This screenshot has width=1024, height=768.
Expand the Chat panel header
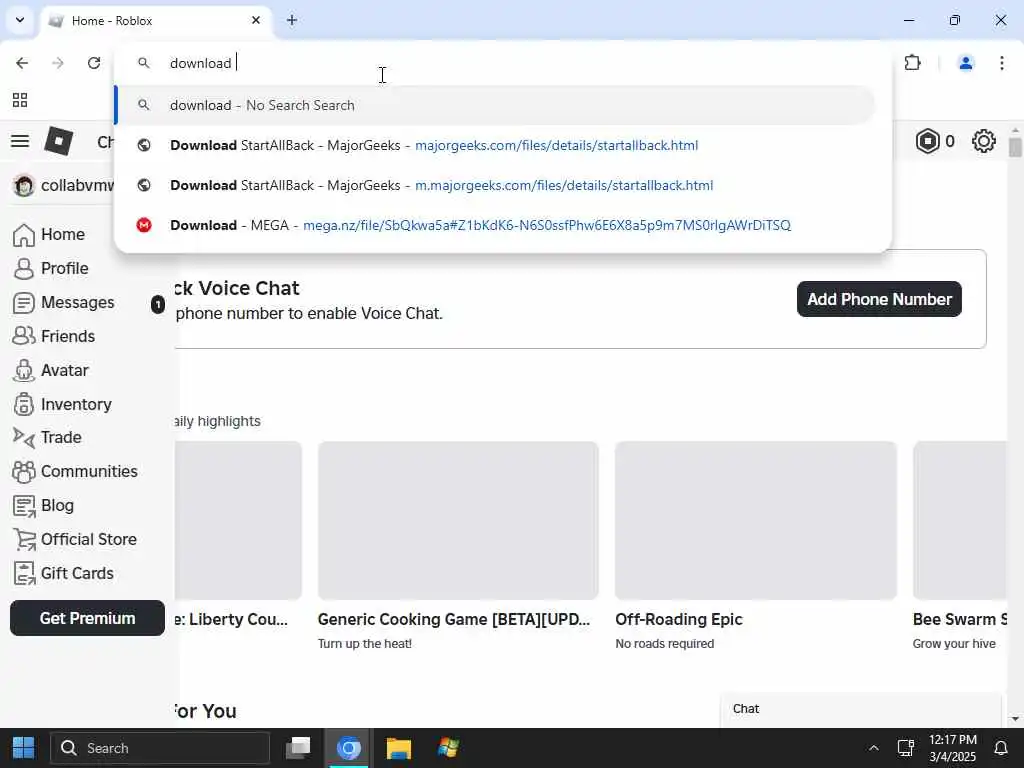[x=861, y=709]
